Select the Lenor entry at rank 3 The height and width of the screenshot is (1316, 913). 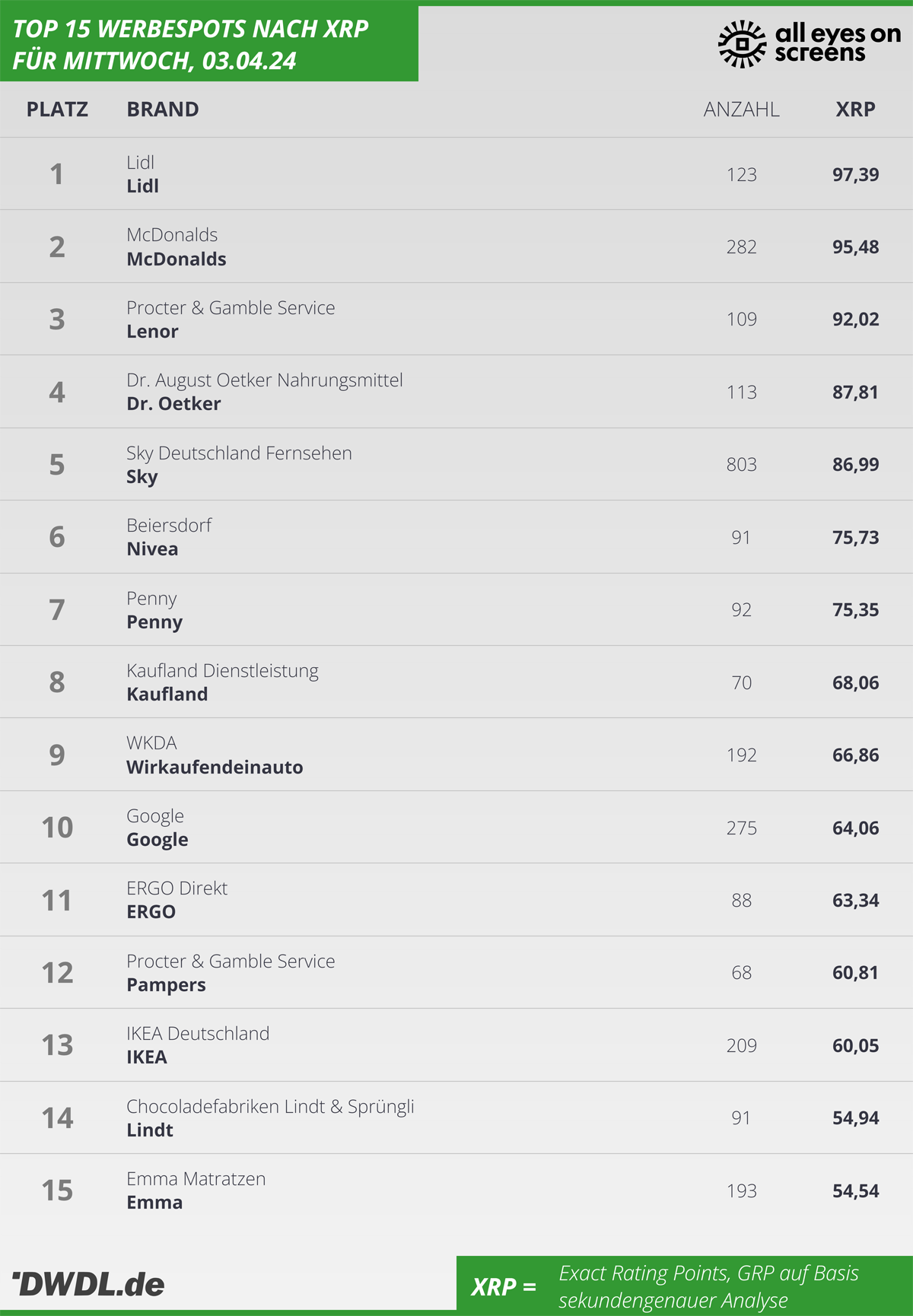click(456, 319)
